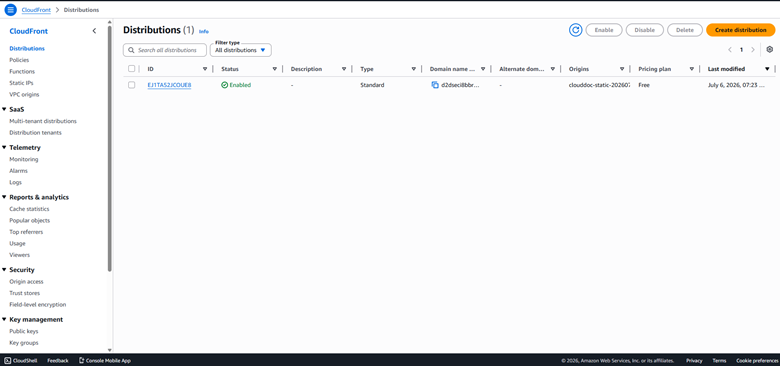Open the Info link beside Distributions

204,31
